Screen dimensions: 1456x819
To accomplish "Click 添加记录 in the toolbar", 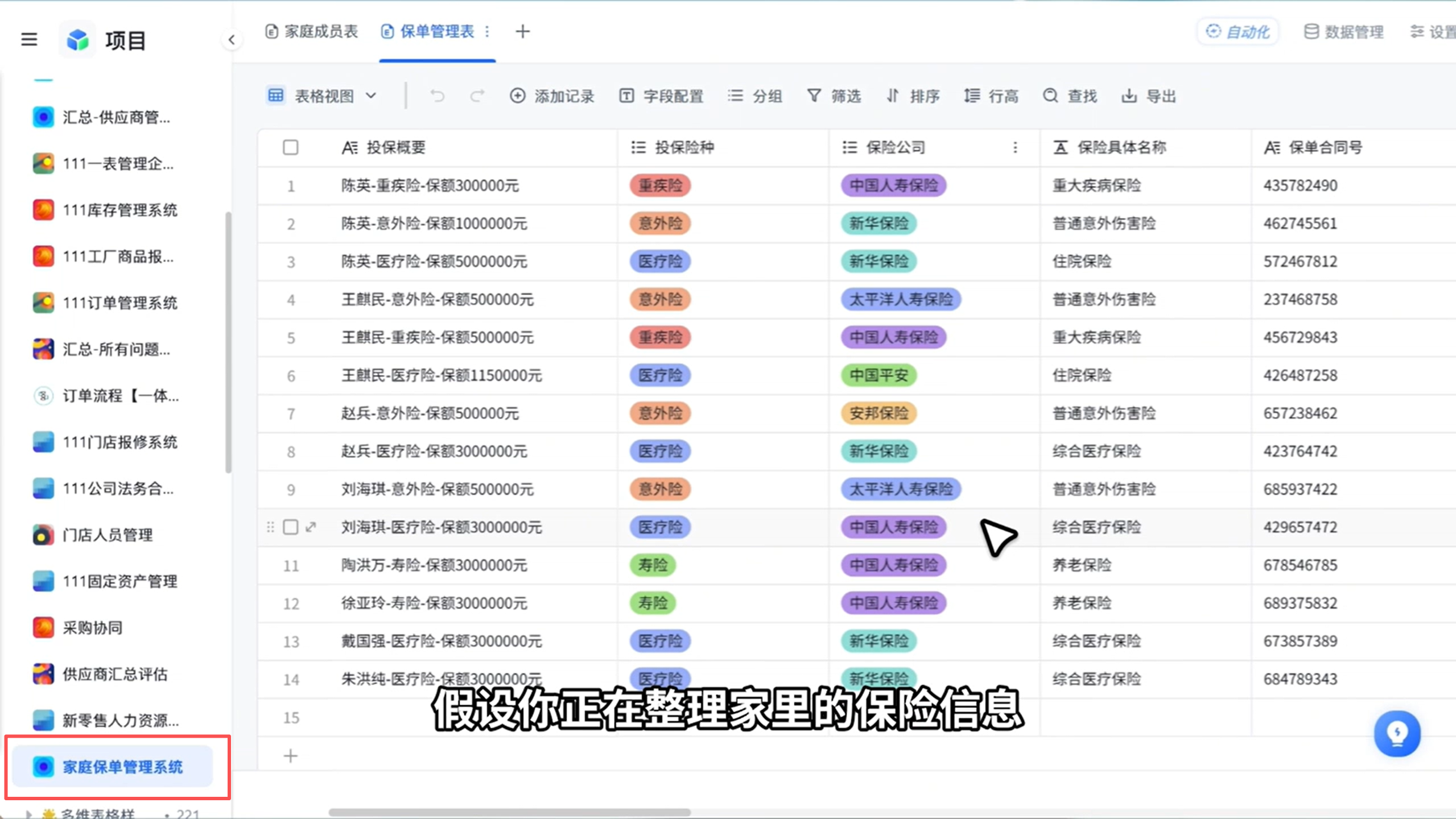I will tap(552, 96).
